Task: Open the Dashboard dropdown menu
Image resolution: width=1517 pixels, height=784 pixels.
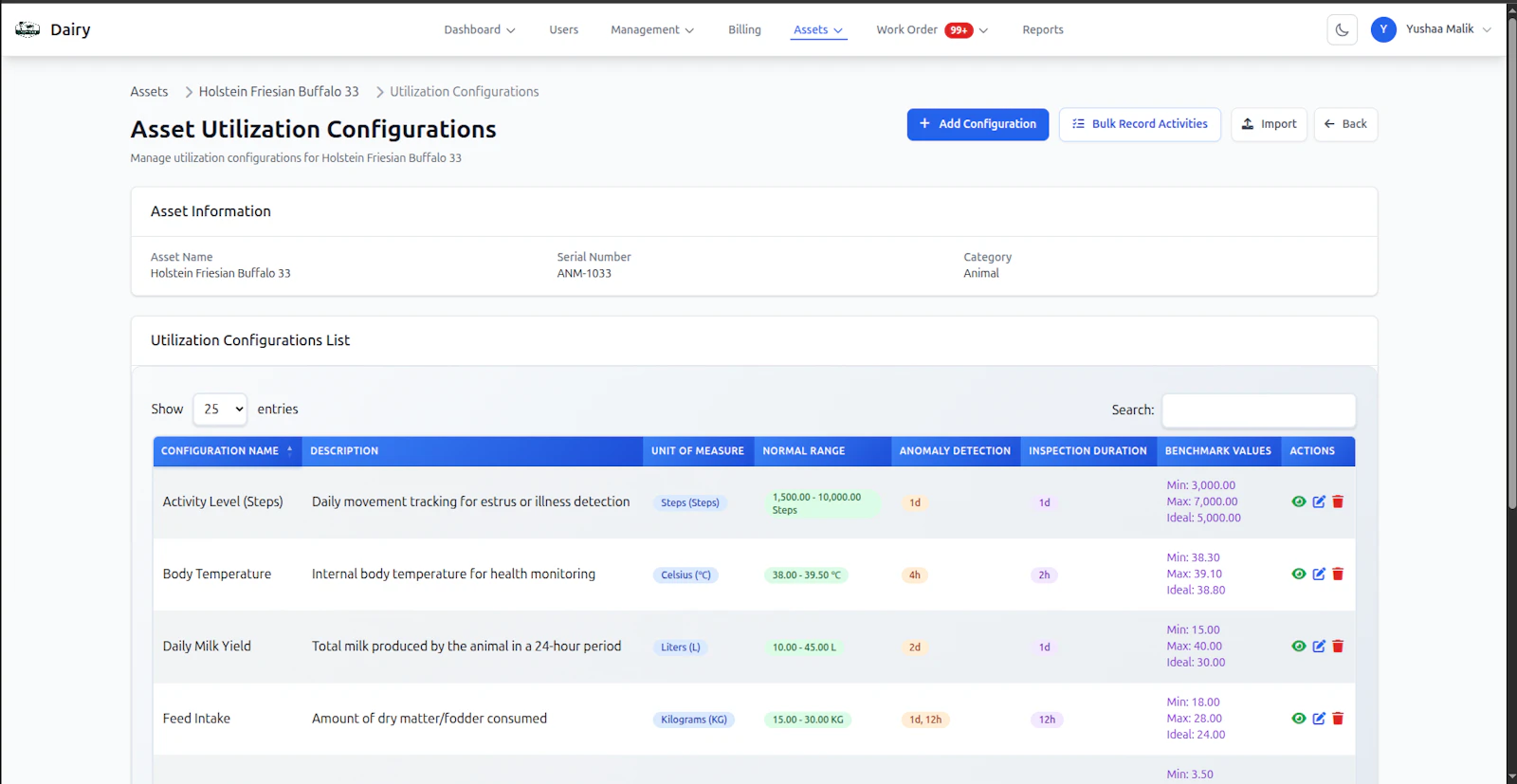Action: click(x=480, y=29)
